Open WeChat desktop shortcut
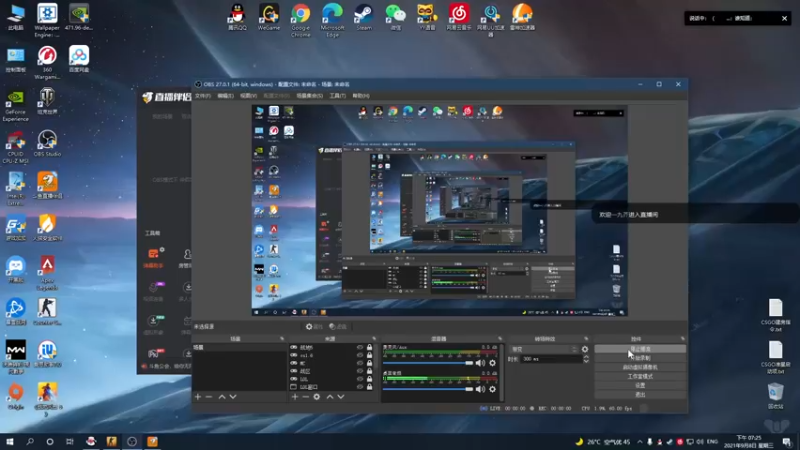 (x=395, y=17)
